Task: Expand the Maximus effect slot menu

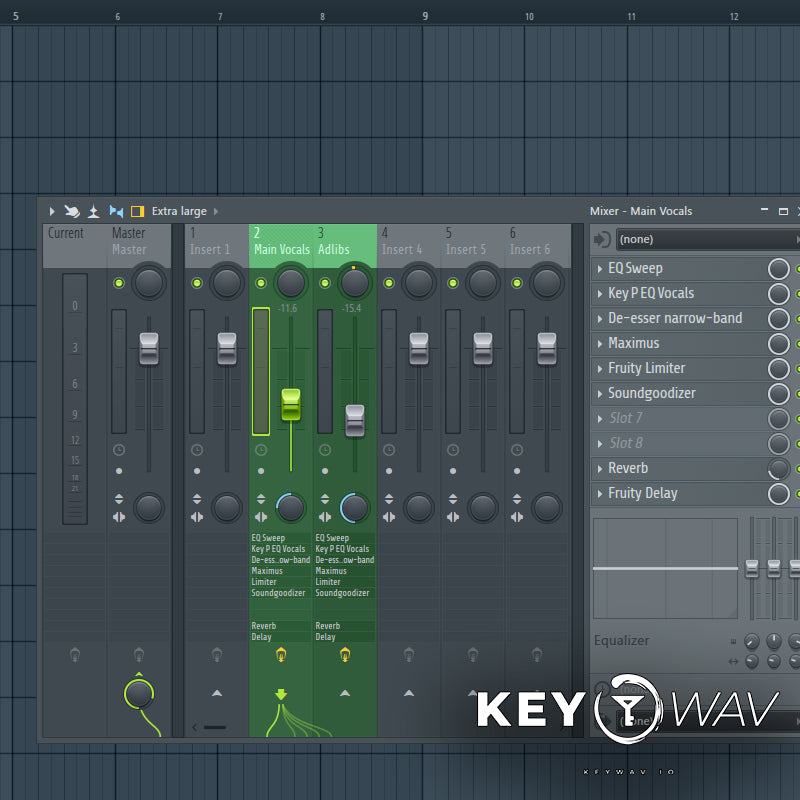Action: click(599, 343)
